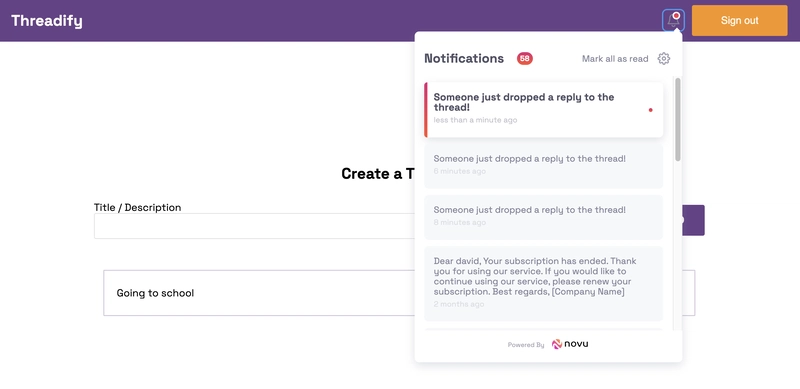Click the notification bell icon
800x389 pixels.
click(x=673, y=20)
